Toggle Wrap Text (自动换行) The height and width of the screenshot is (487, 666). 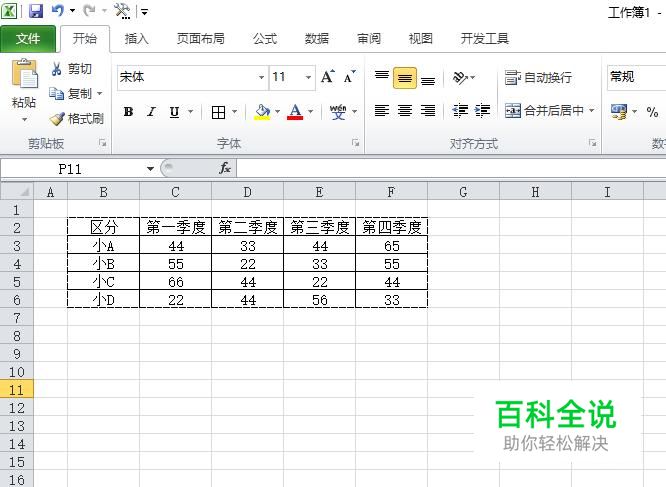point(538,77)
